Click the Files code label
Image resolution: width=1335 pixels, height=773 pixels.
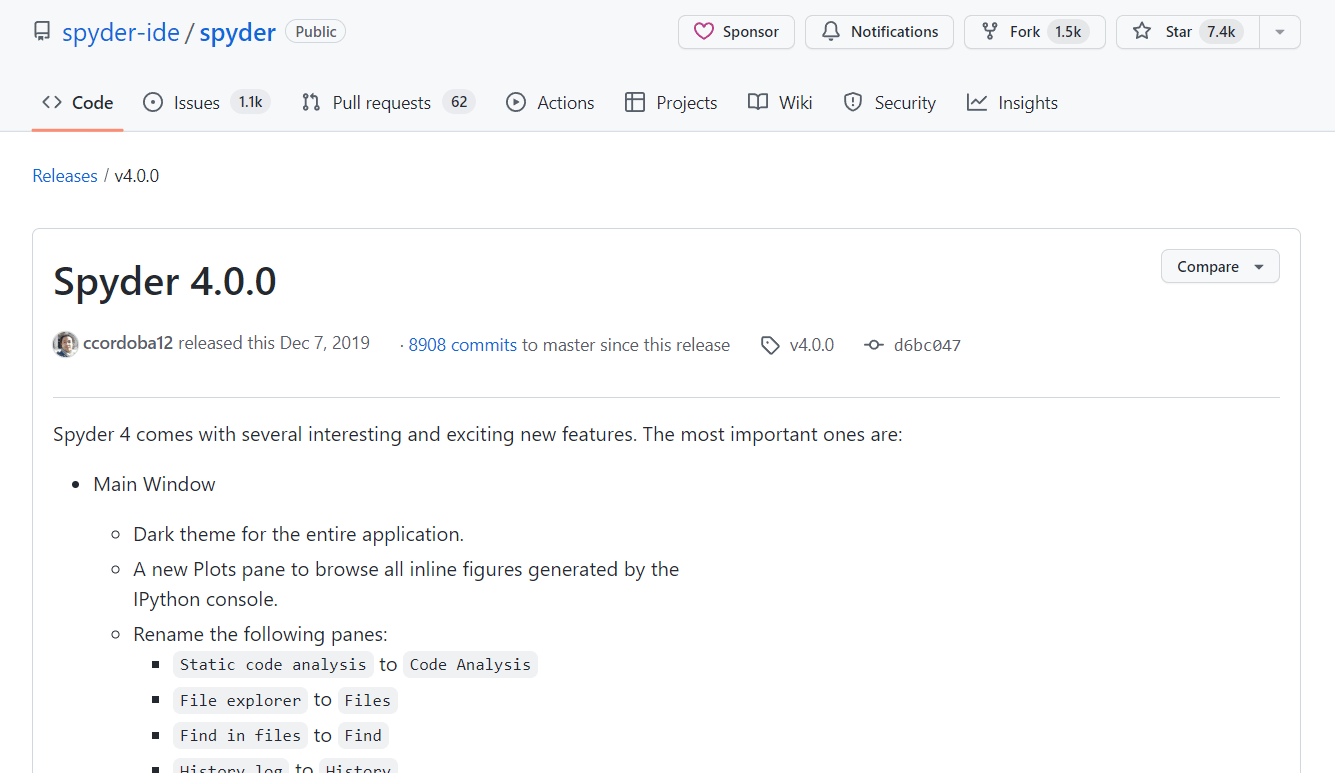click(368, 700)
